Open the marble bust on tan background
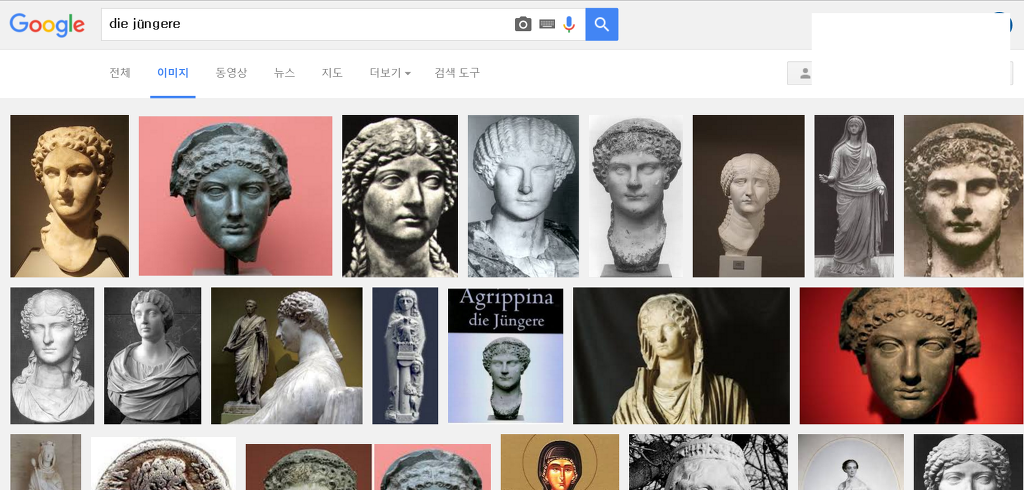 69,196
